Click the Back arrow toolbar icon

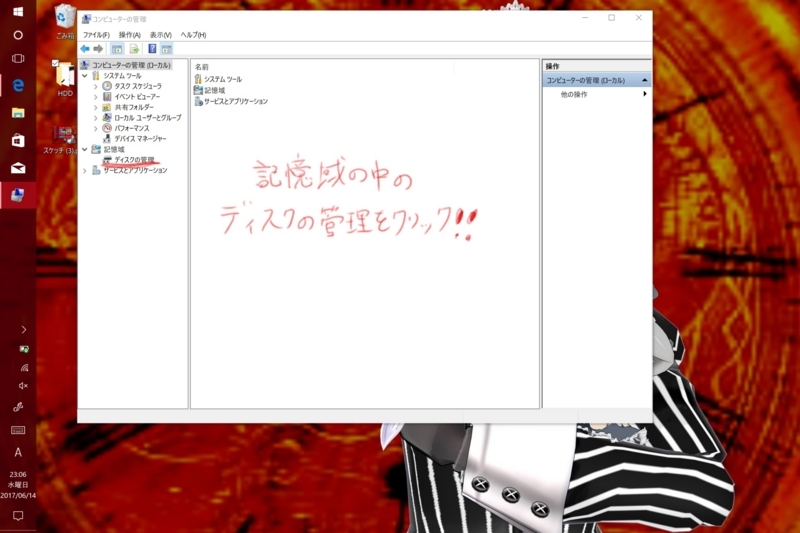(85, 49)
